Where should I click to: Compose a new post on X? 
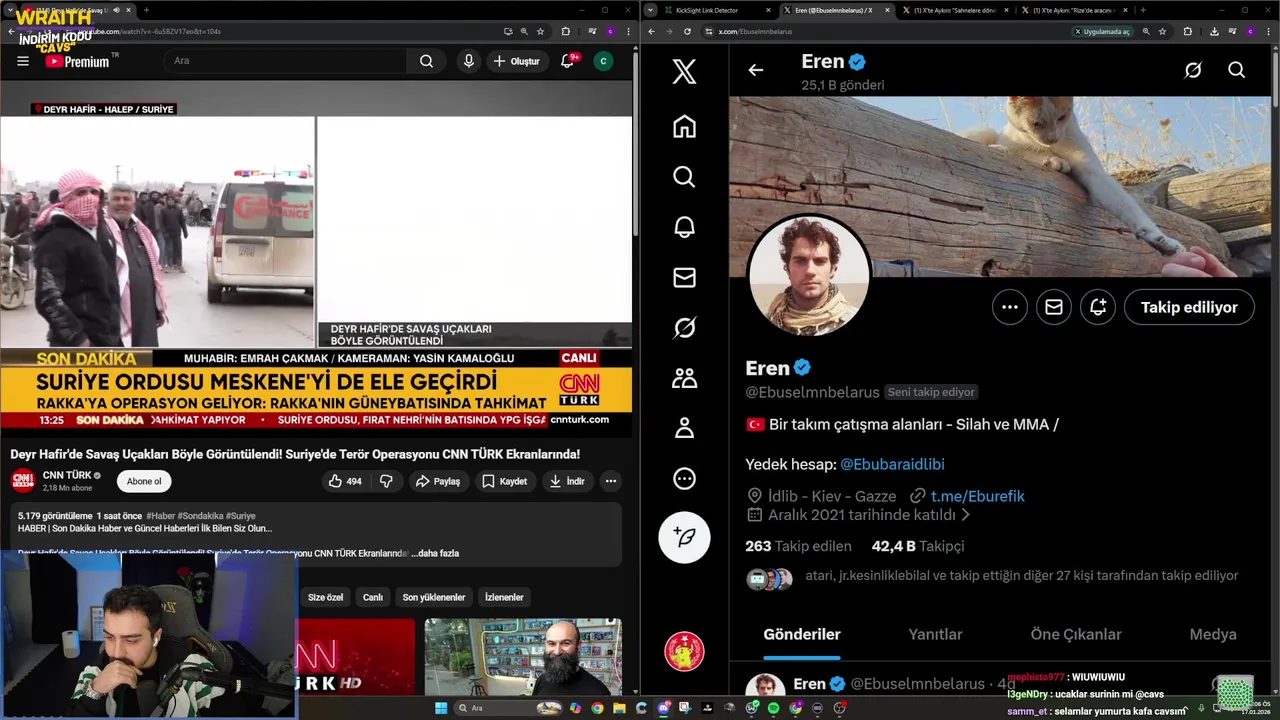[x=684, y=537]
